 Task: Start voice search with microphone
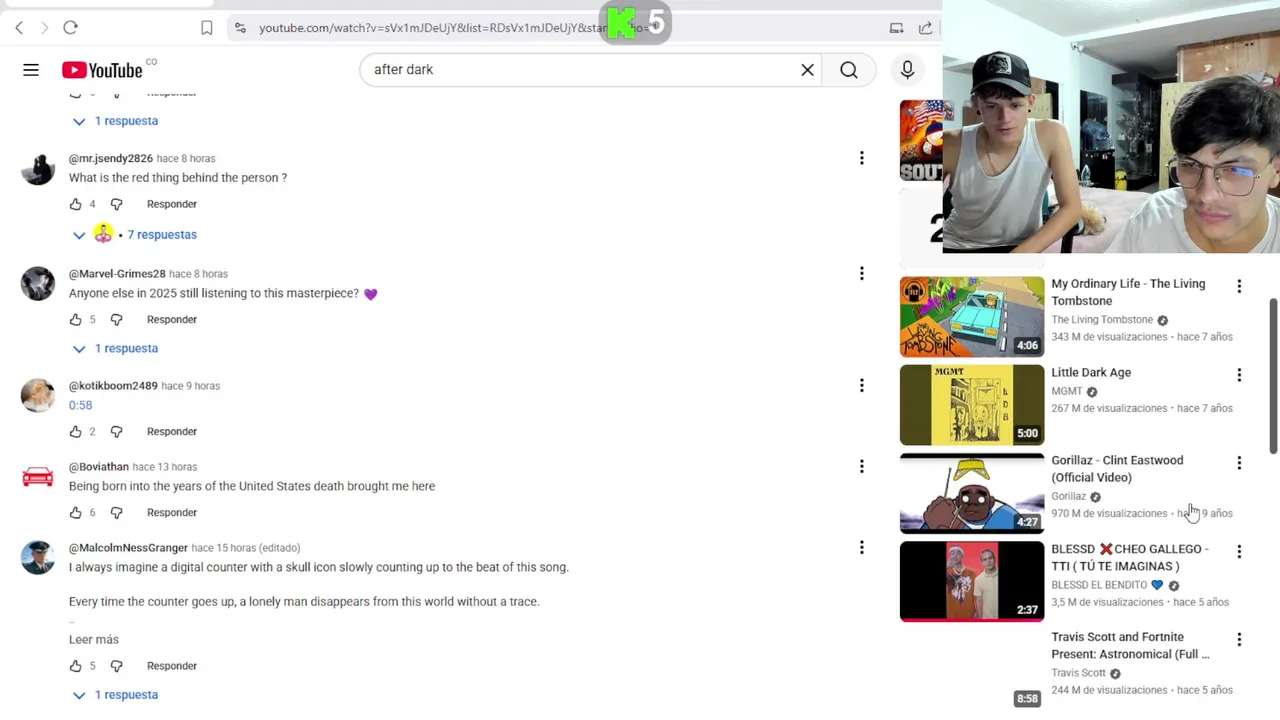(x=907, y=70)
